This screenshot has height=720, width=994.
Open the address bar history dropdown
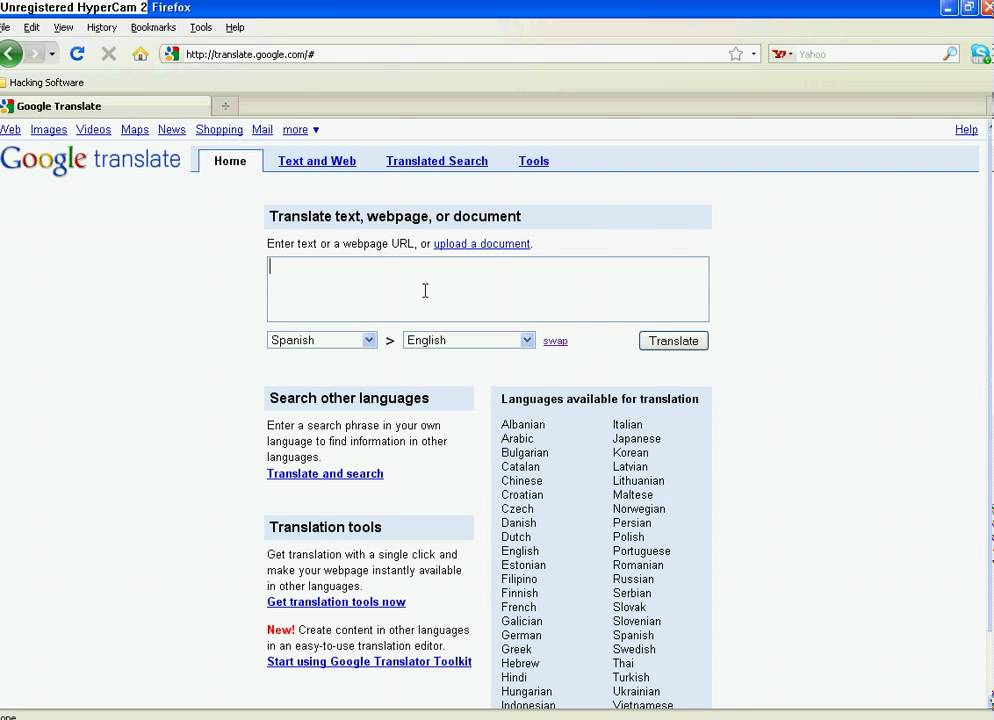pyautogui.click(x=753, y=54)
